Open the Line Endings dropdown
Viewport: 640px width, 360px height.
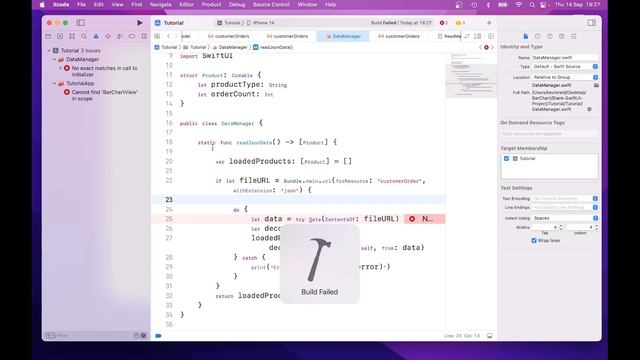(565, 207)
